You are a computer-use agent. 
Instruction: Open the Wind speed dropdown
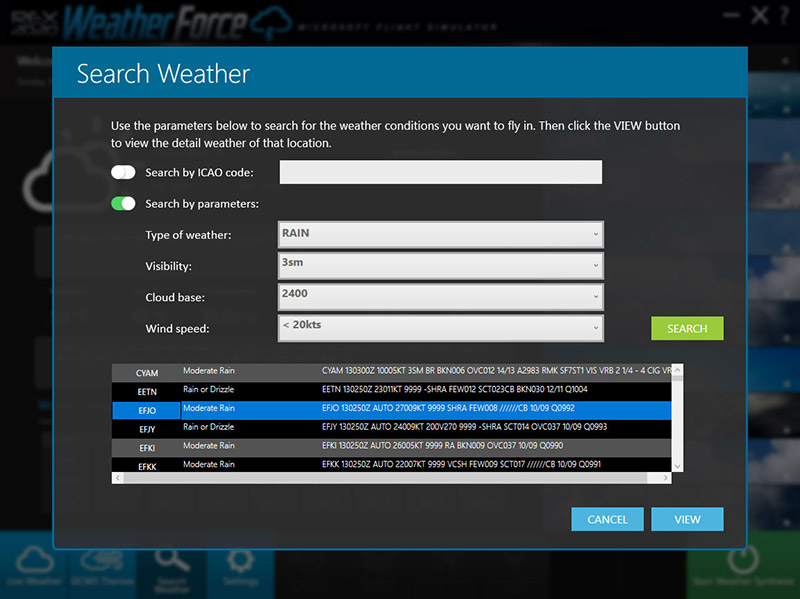(441, 328)
